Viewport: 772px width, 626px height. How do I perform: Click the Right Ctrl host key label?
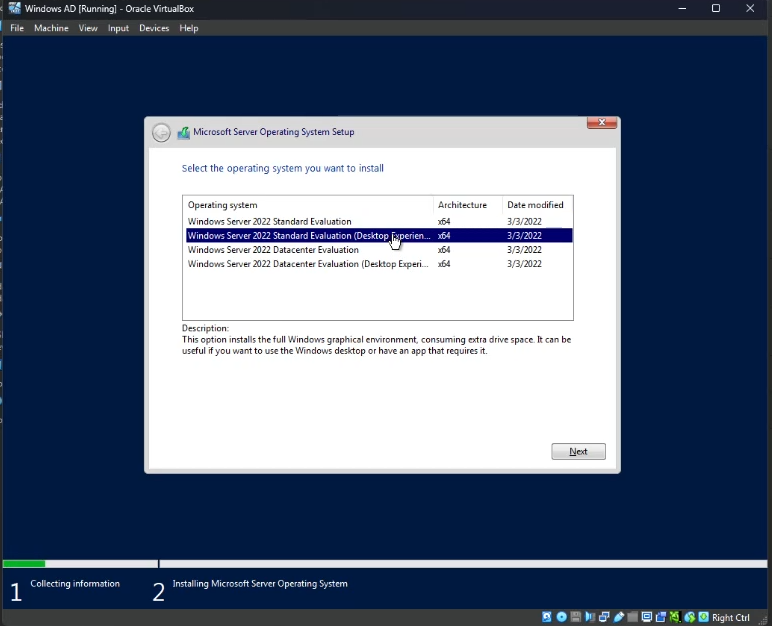pyautogui.click(x=731, y=618)
